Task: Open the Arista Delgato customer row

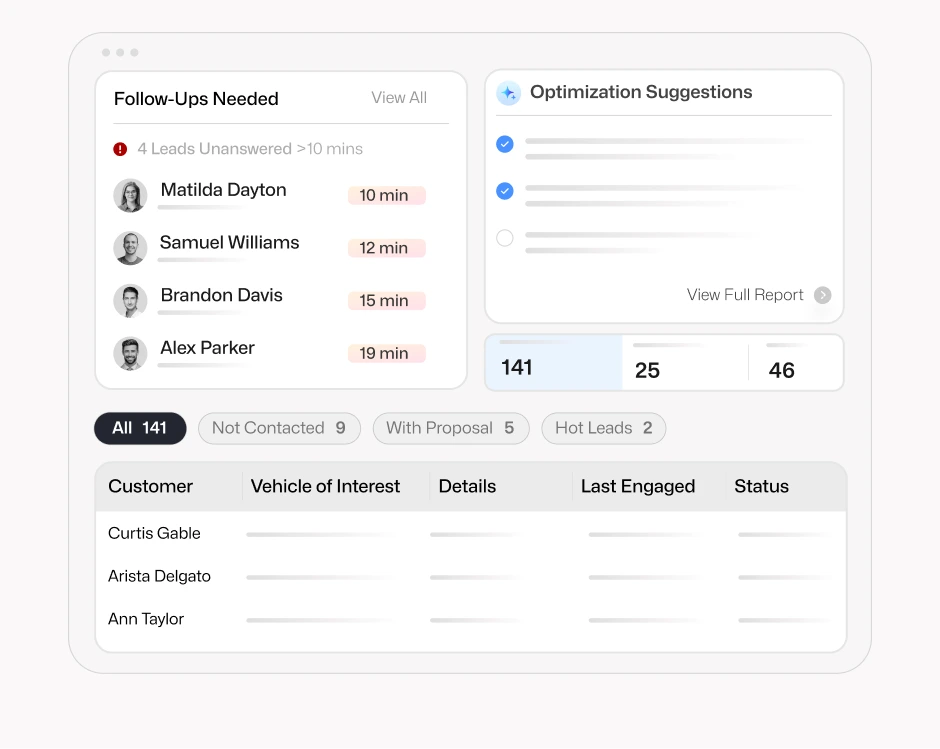Action: [471, 577]
